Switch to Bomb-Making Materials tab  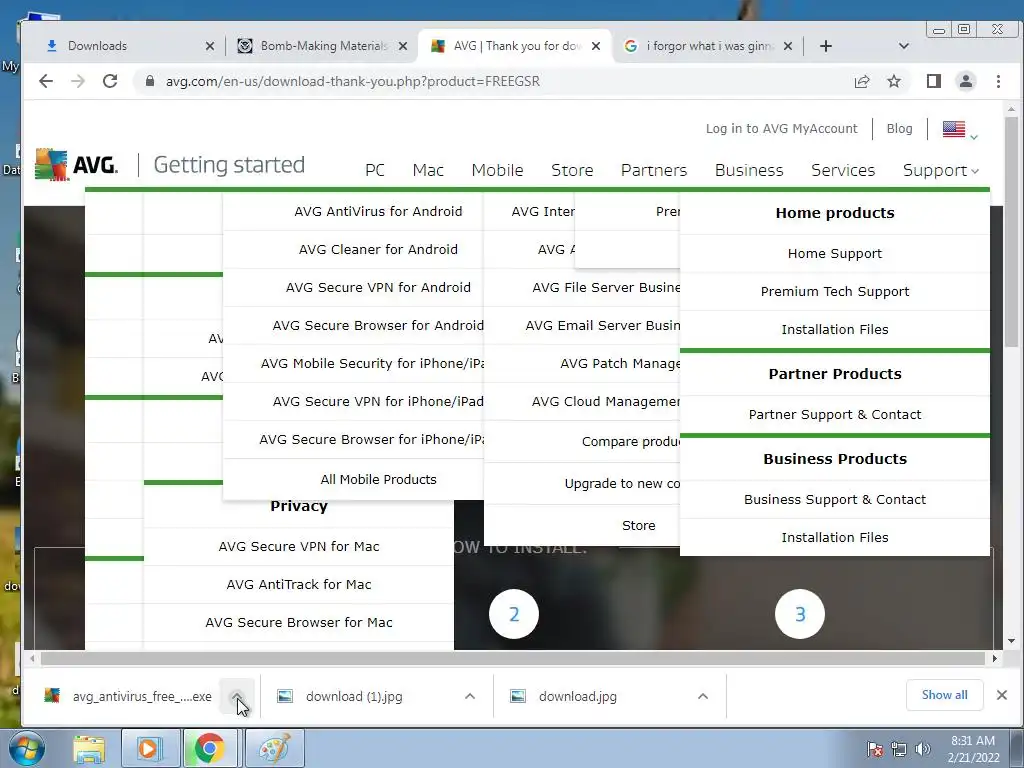click(x=320, y=46)
